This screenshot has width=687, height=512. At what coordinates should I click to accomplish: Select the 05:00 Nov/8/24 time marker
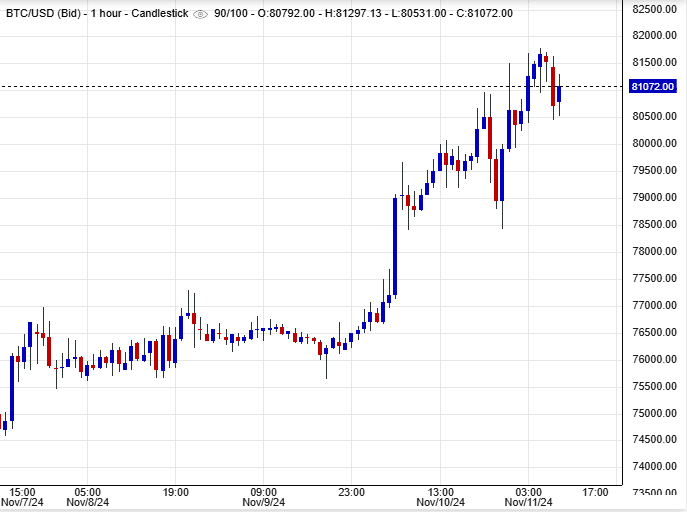pos(87,497)
